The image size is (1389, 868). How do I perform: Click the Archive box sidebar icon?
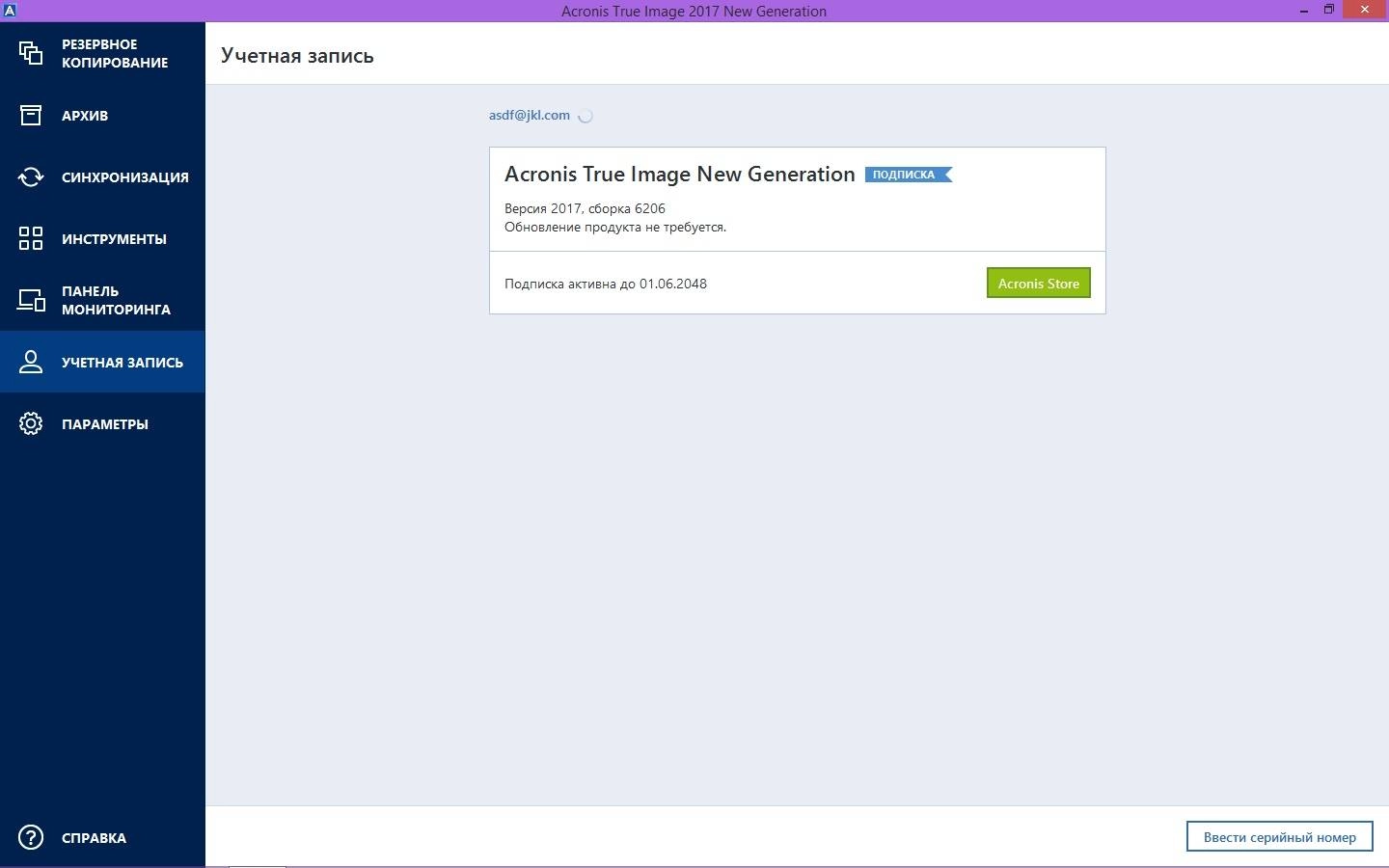coord(31,116)
